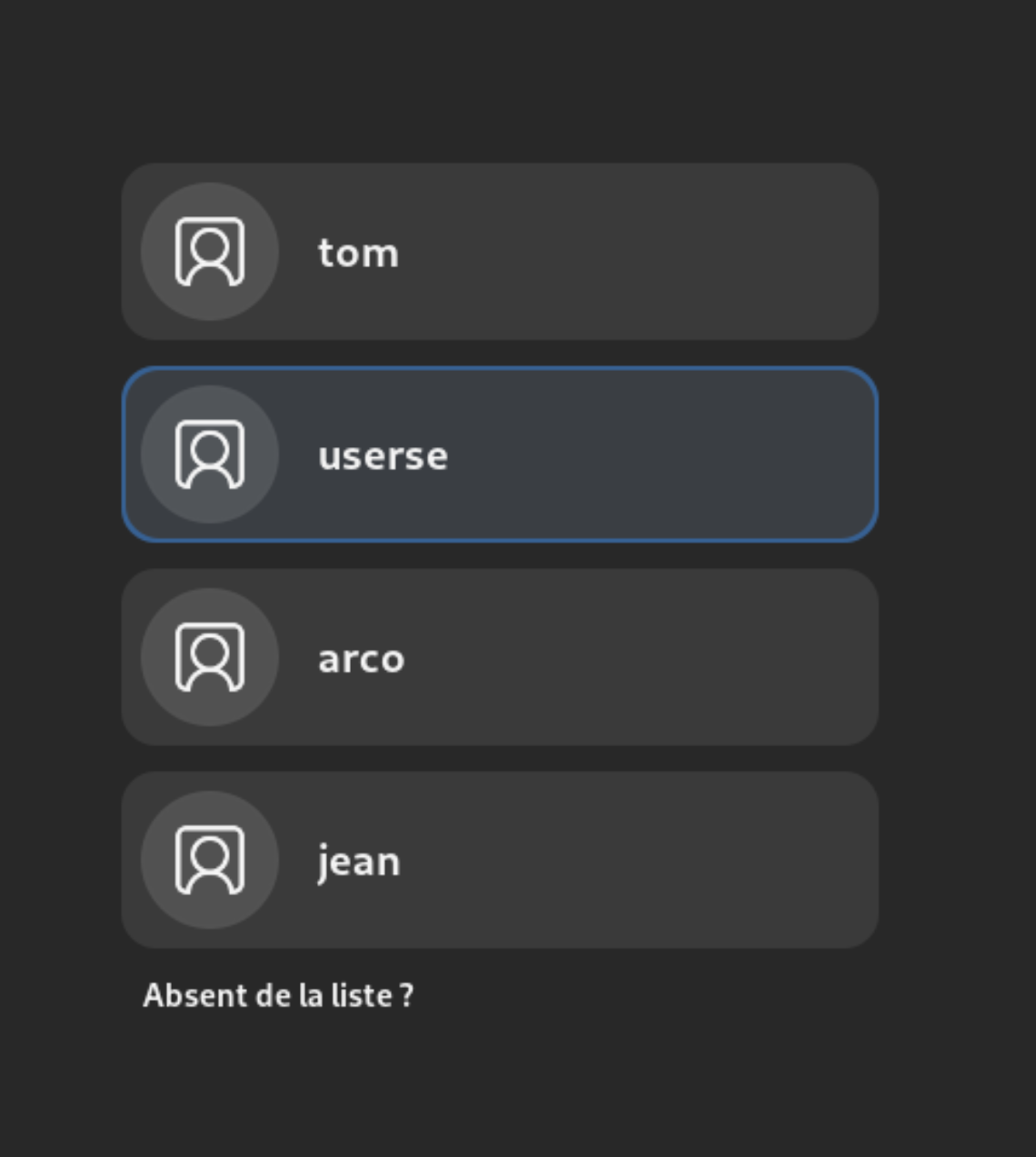The height and width of the screenshot is (1157, 1036).
Task: Select the first user in the list
Action: (x=500, y=252)
